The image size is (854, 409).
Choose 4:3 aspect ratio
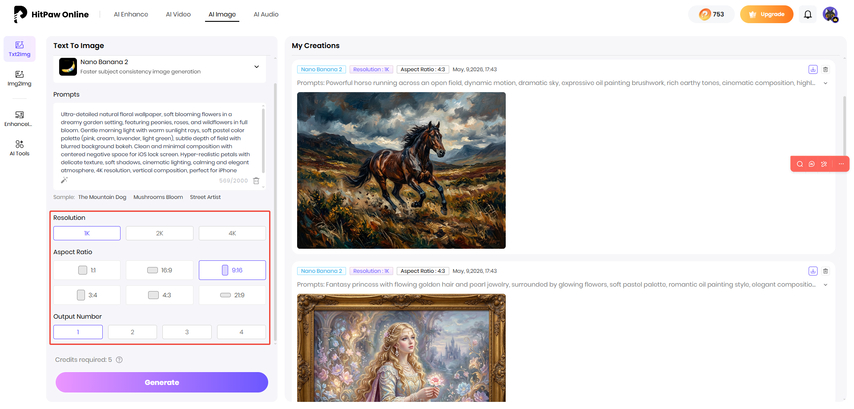point(160,295)
